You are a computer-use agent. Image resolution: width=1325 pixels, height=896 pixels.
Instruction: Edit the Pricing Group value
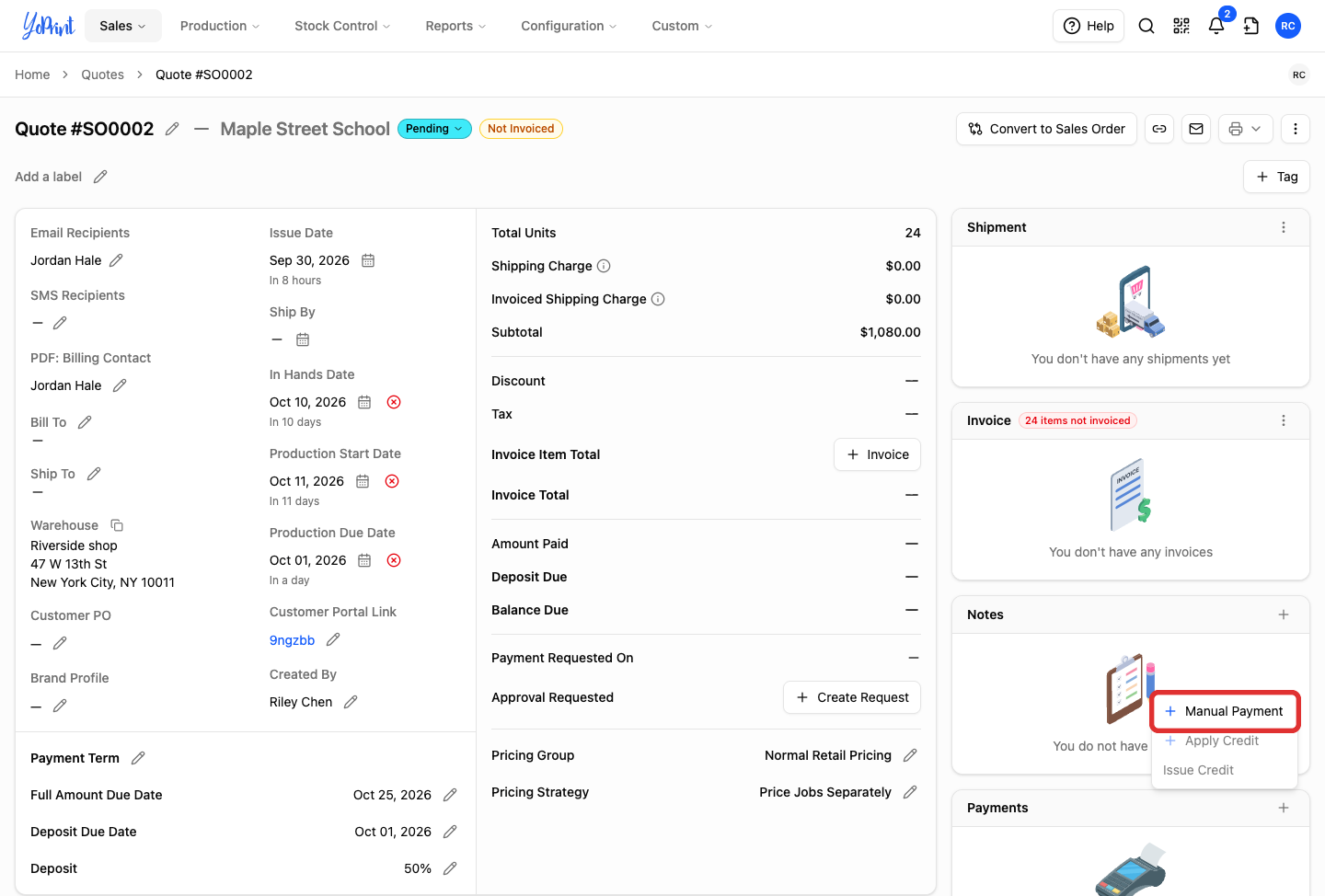(910, 755)
